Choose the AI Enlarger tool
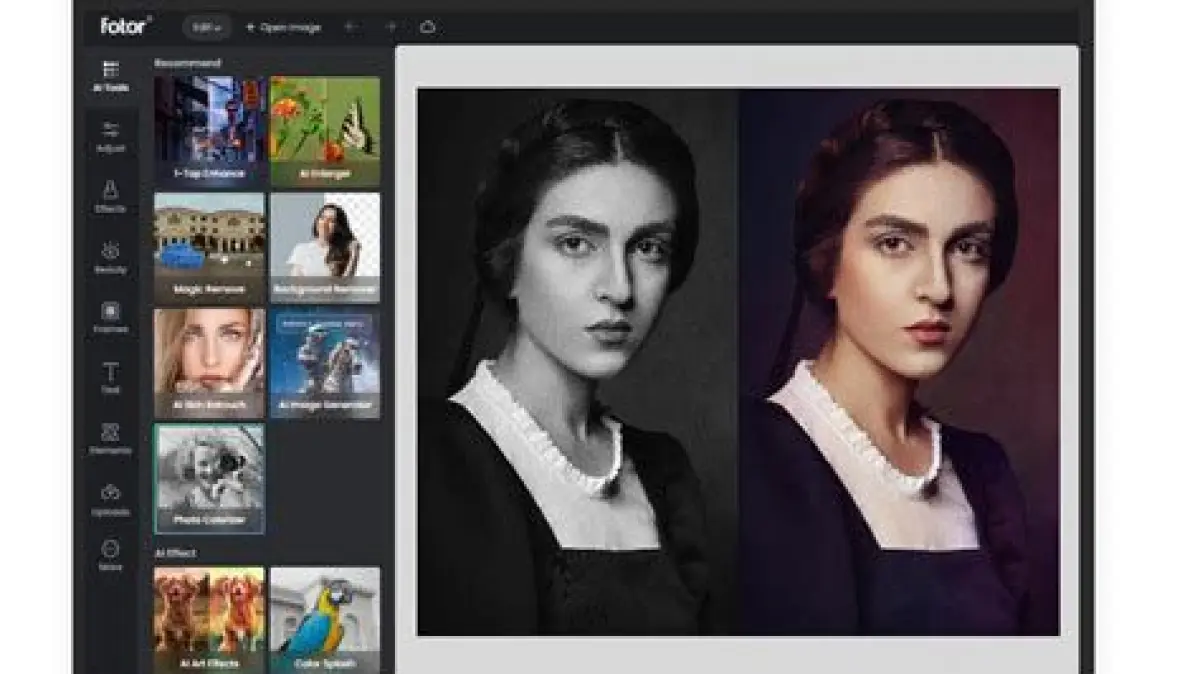Viewport: 1200px width, 674px height. coord(325,131)
